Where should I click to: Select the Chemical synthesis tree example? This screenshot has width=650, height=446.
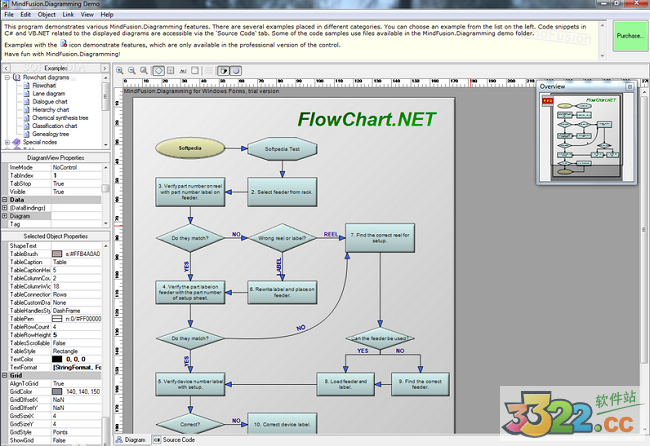click(x=60, y=118)
